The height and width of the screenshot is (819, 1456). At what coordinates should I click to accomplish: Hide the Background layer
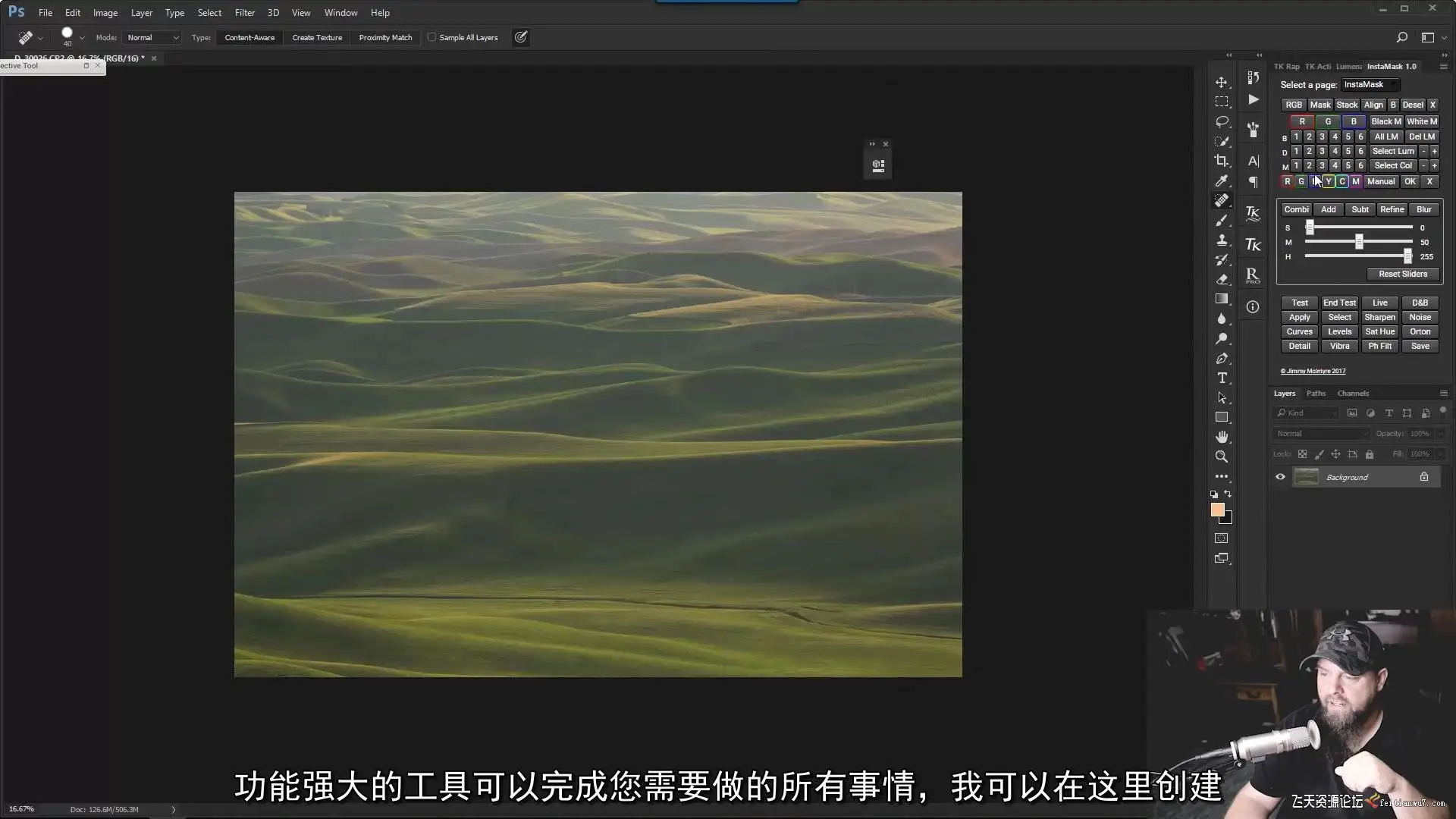1280,477
